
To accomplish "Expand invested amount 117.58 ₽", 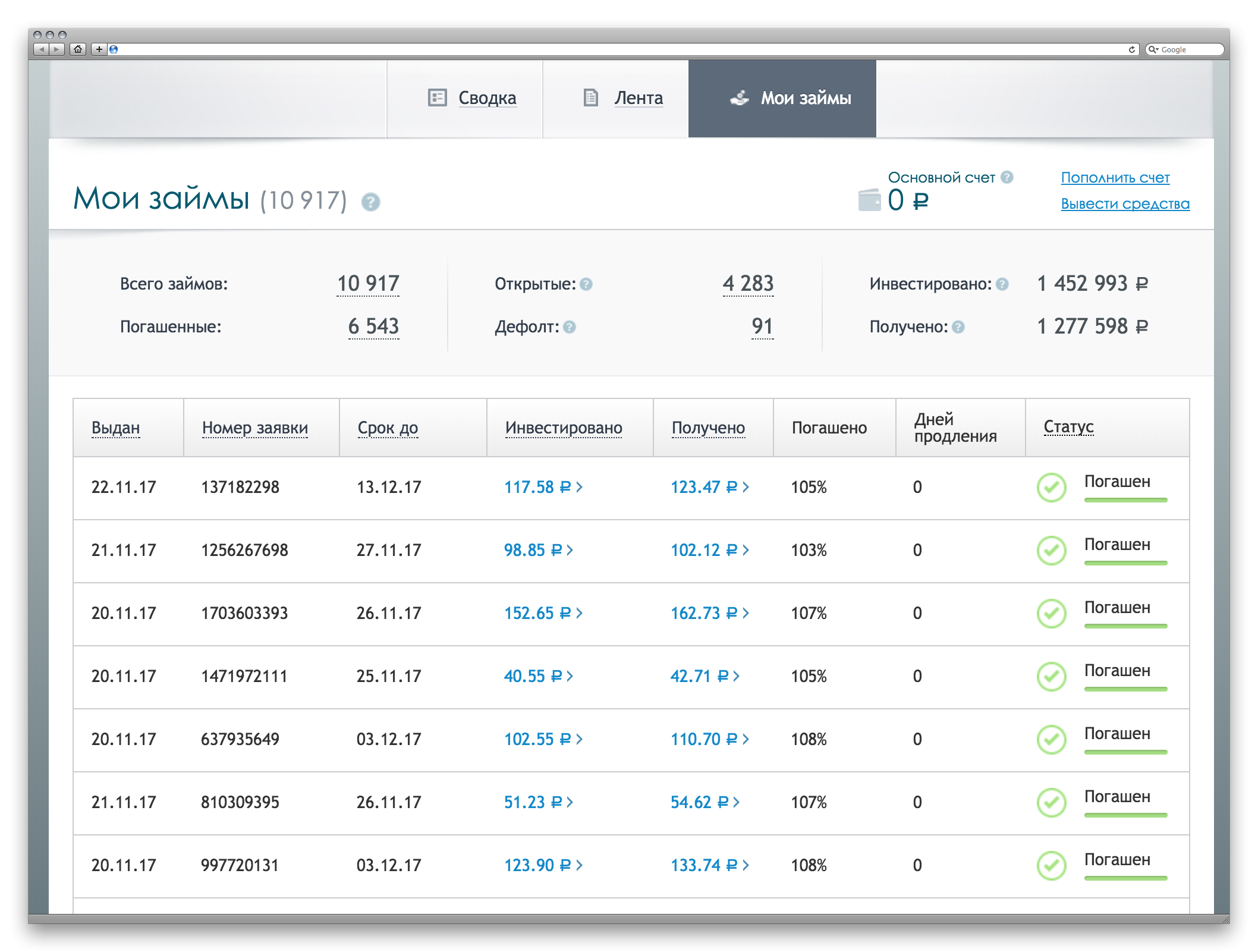I will [x=543, y=487].
